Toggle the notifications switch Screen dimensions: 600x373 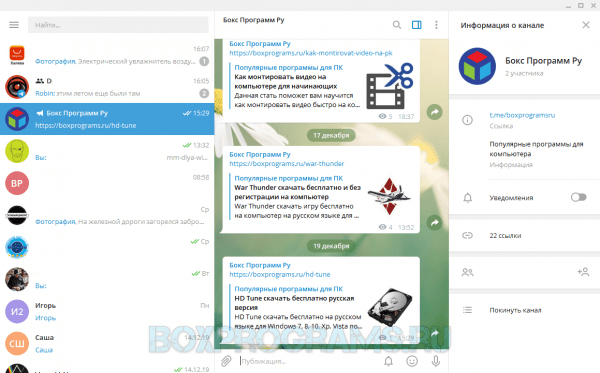point(578,197)
